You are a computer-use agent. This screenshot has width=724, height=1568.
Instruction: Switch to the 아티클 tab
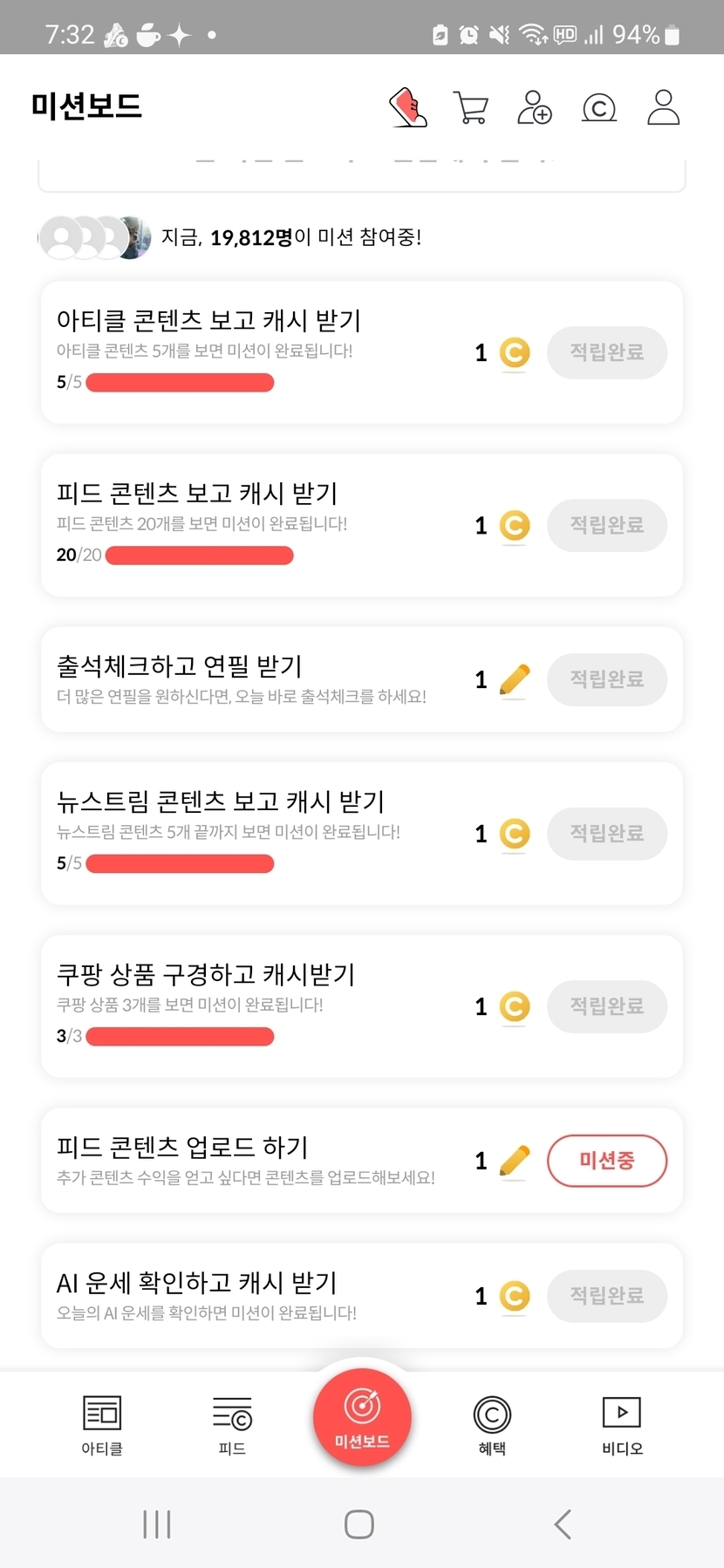102,1425
